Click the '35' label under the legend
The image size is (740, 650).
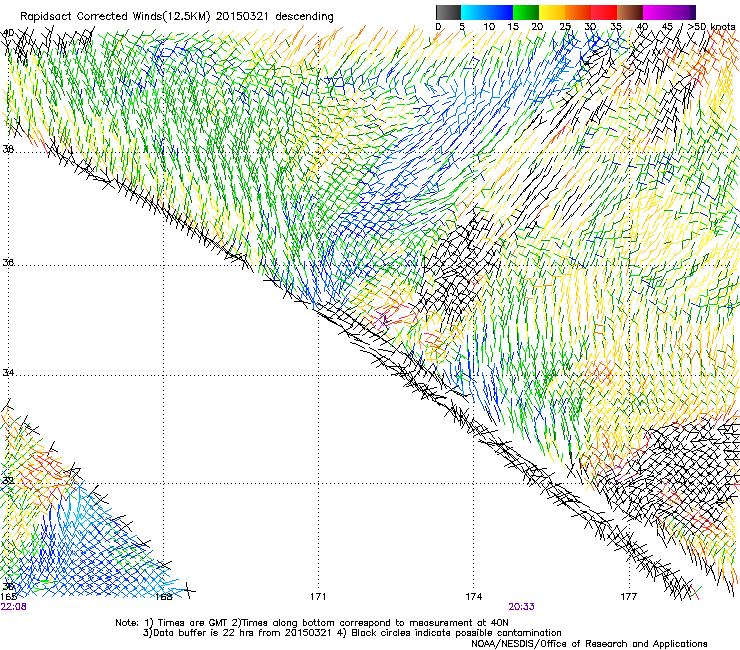pos(616,27)
